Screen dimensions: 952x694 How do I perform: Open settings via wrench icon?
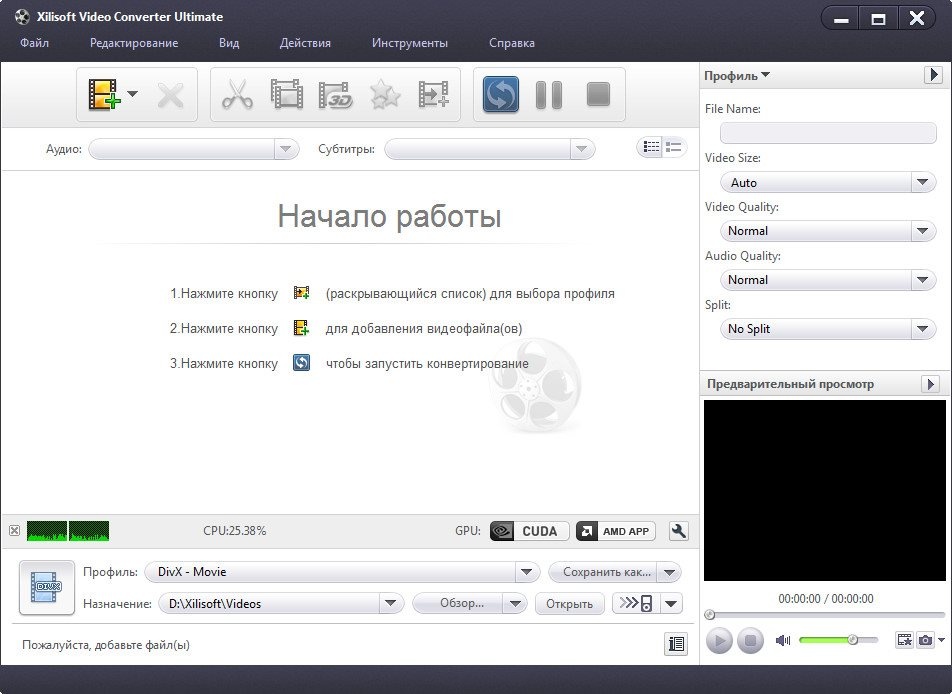679,532
